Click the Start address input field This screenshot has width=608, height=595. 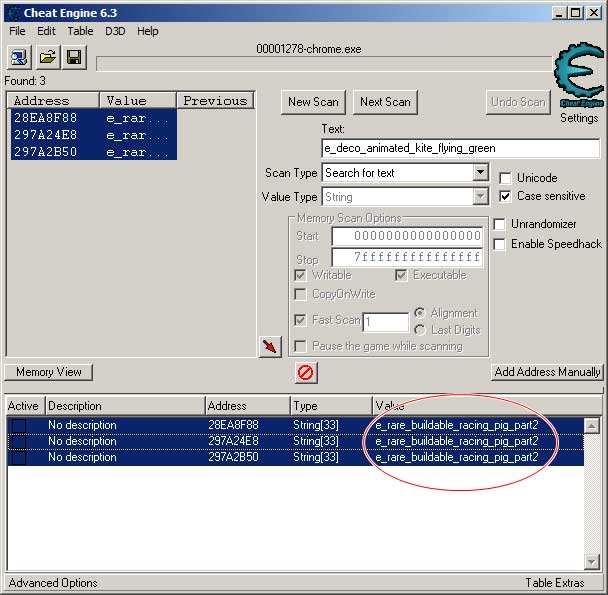point(407,236)
